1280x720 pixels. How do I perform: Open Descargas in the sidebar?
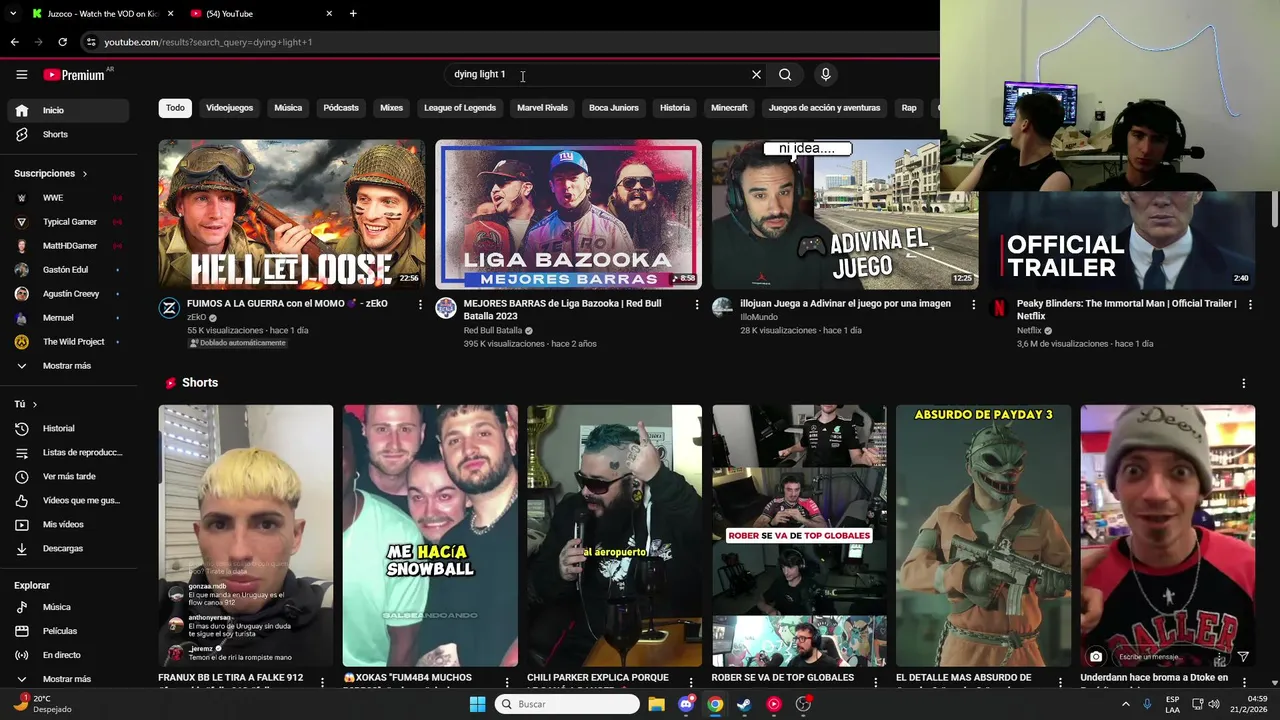(x=68, y=548)
